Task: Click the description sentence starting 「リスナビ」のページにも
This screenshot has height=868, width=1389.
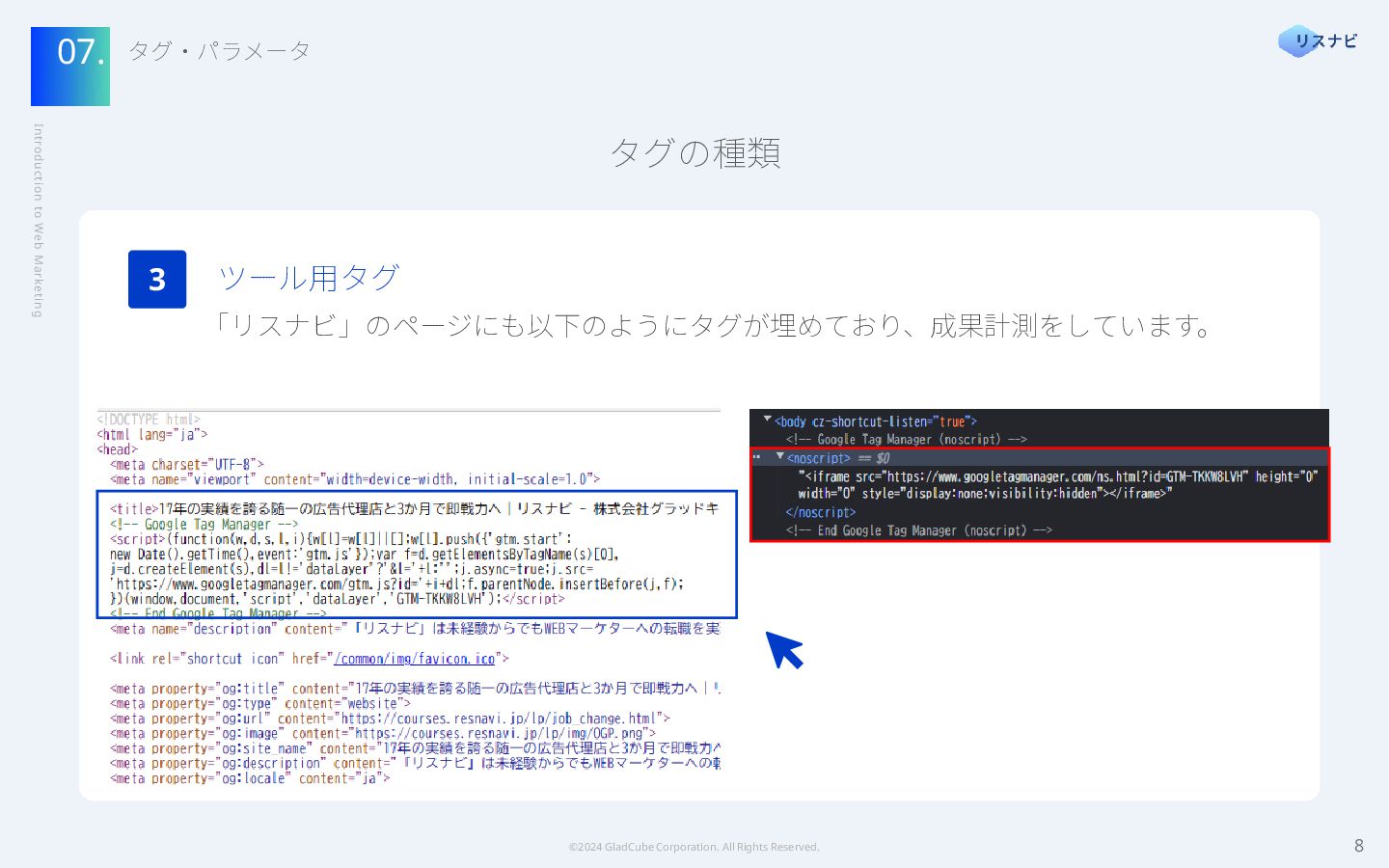Action: click(713, 326)
